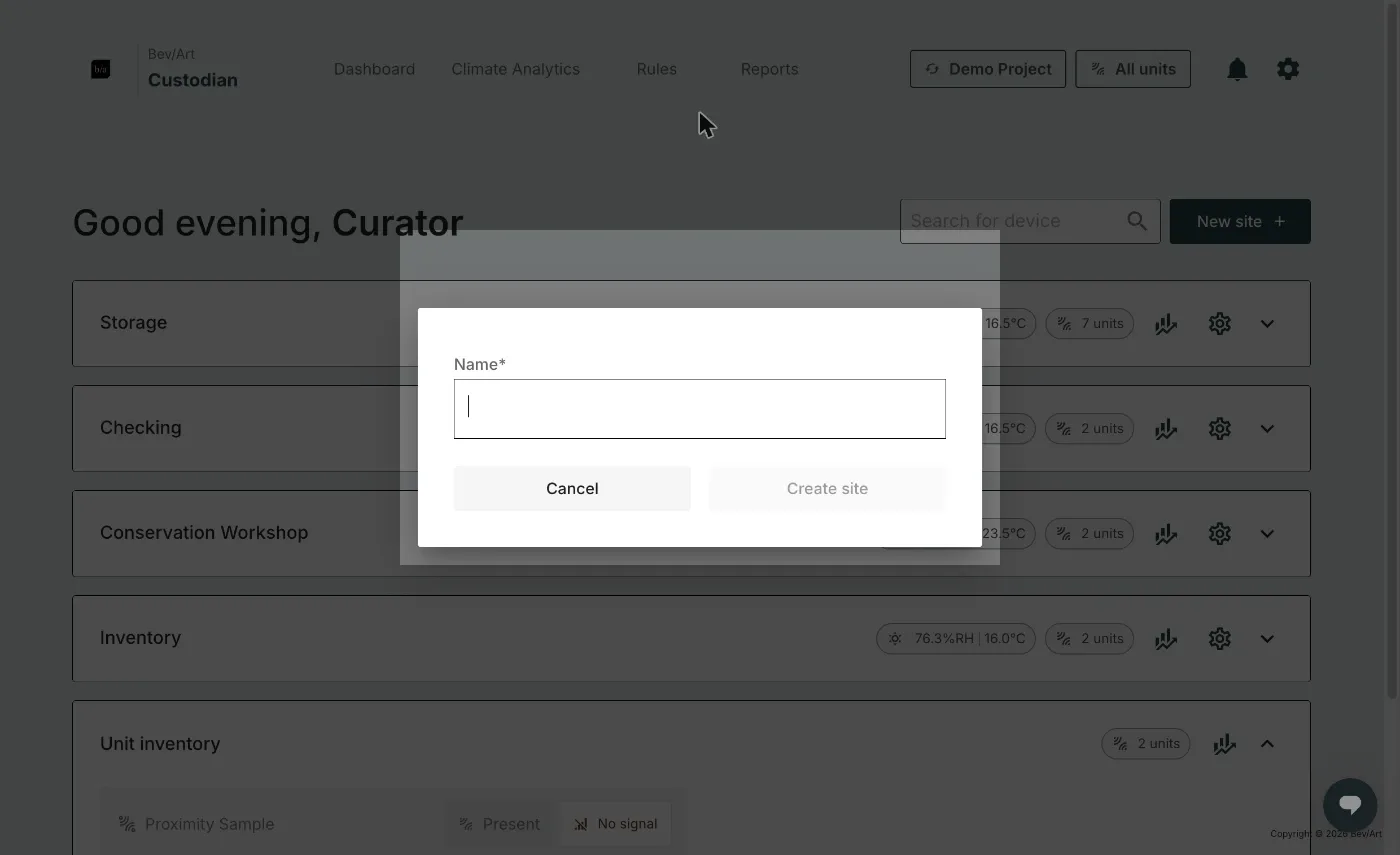The image size is (1400, 855).
Task: Open Inventory site settings gear
Action: [x=1219, y=639]
